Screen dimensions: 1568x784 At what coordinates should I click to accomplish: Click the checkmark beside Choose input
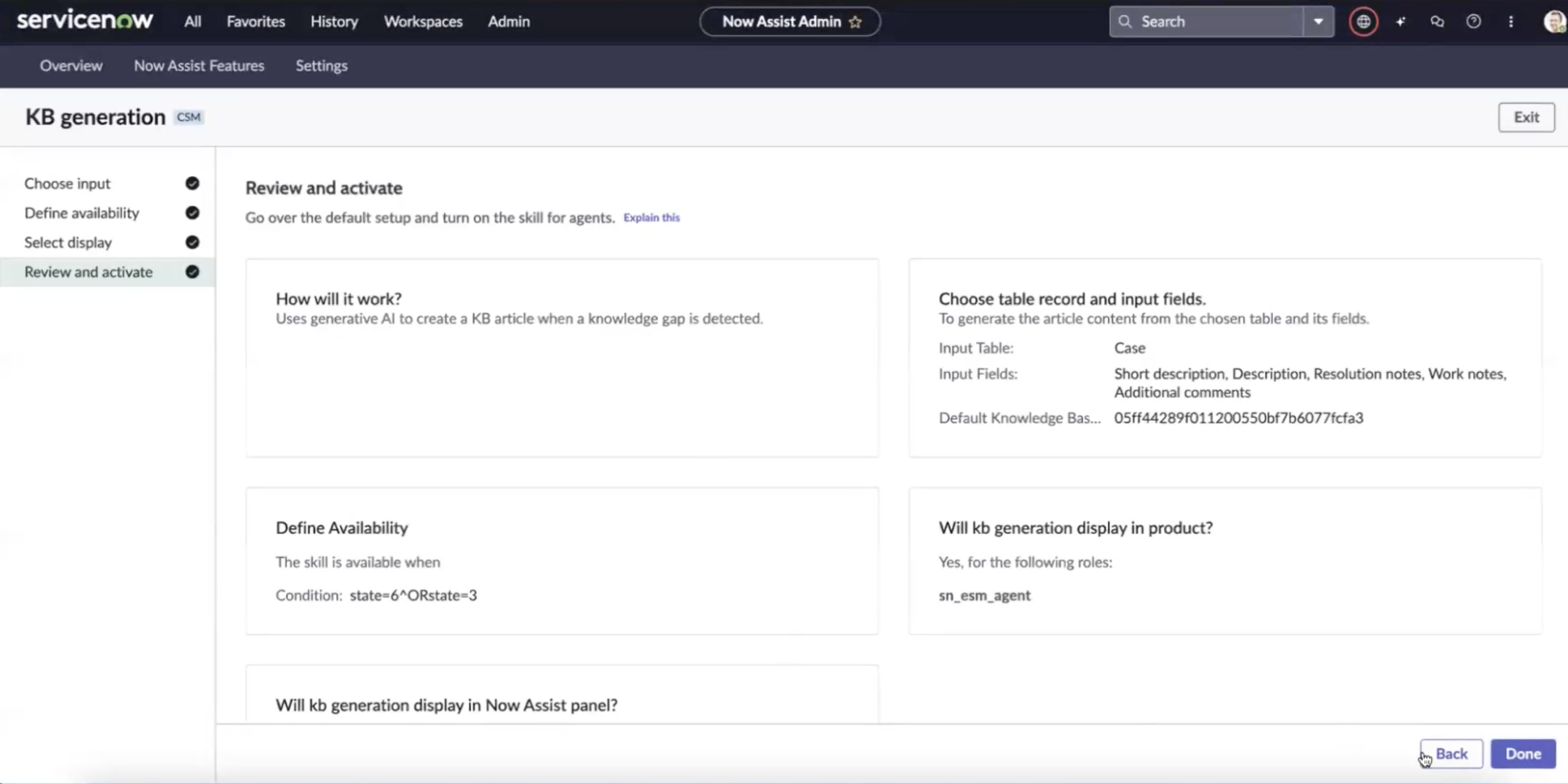(x=192, y=183)
